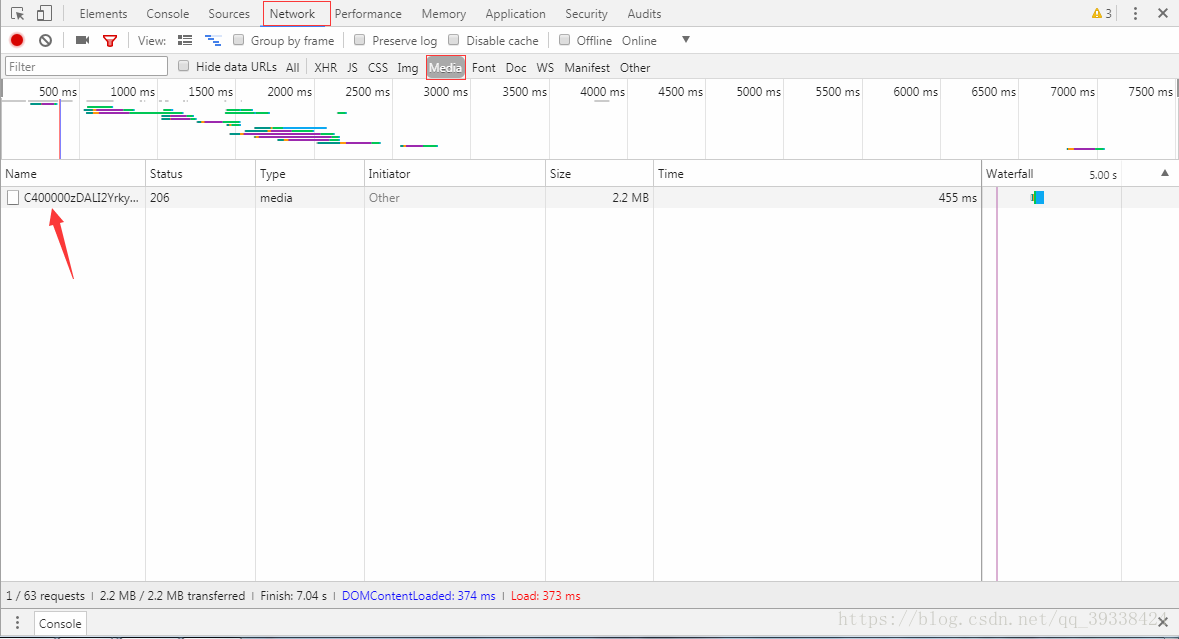The image size is (1179, 639).
Task: Filter requests by Manifest
Action: click(586, 68)
